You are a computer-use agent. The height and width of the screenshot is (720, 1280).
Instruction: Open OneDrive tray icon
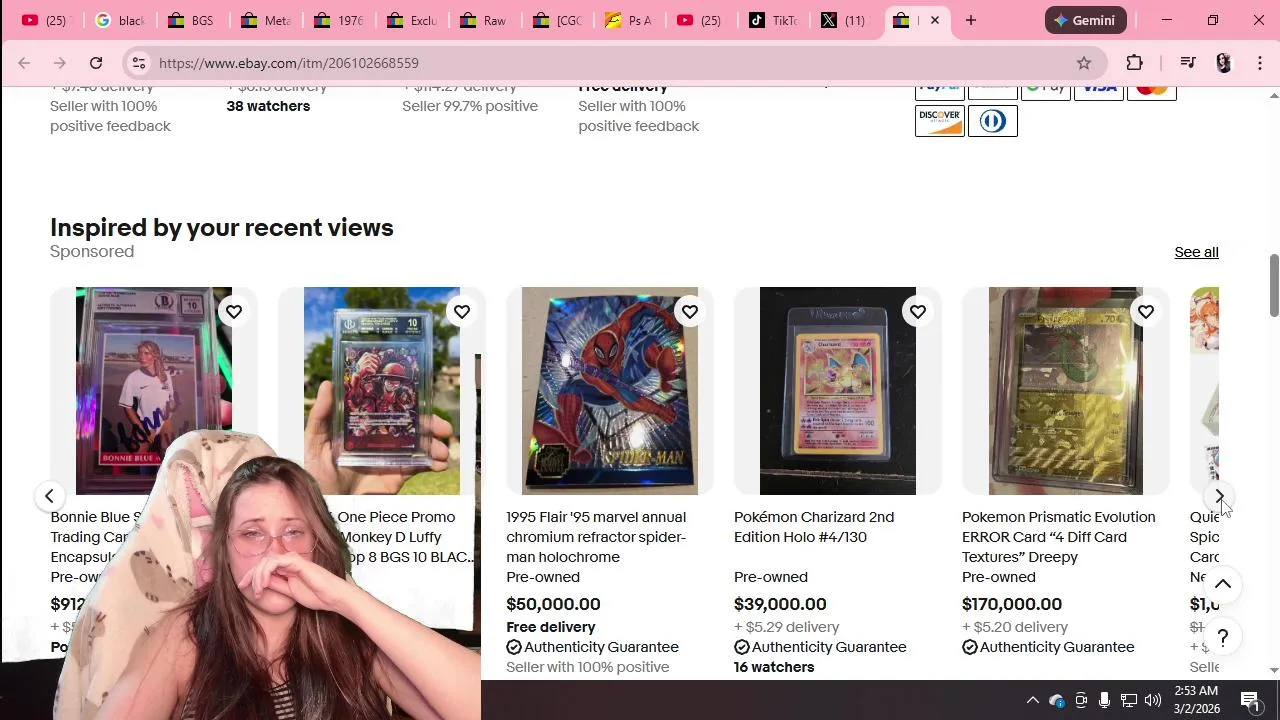1056,700
